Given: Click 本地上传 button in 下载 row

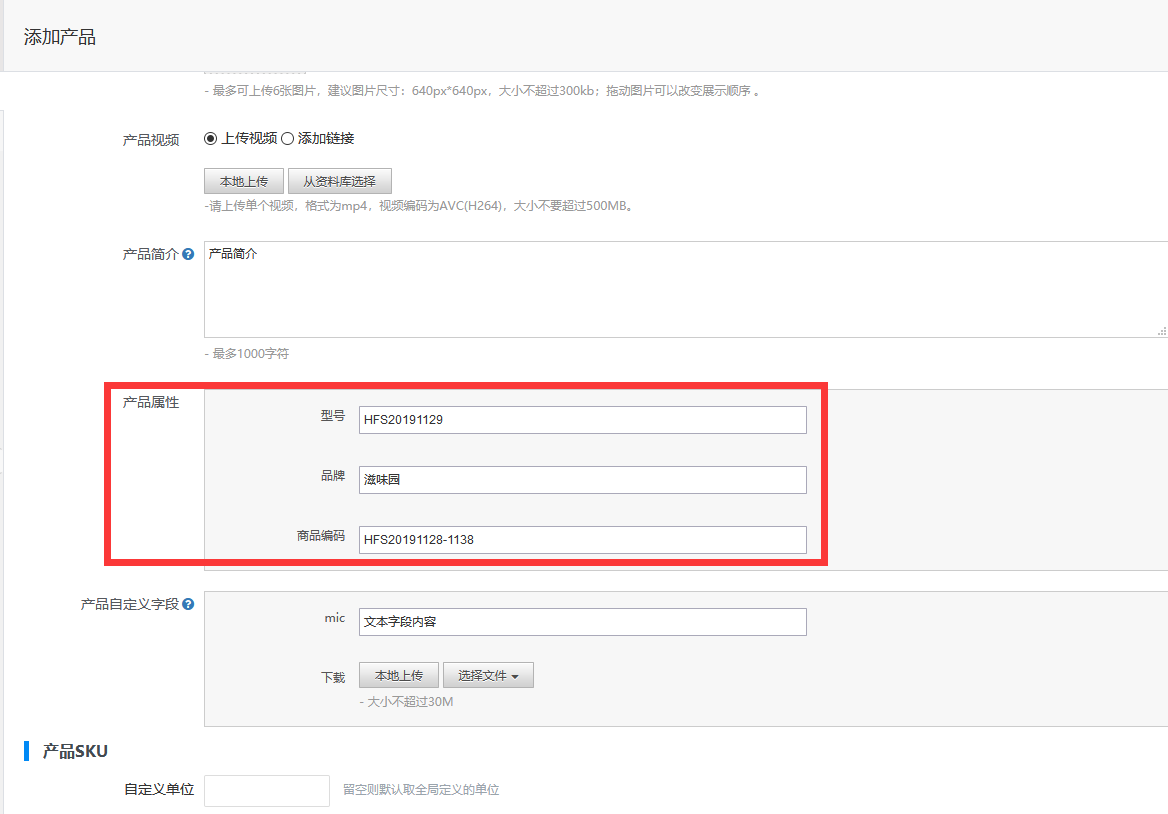Looking at the screenshot, I should (398, 675).
